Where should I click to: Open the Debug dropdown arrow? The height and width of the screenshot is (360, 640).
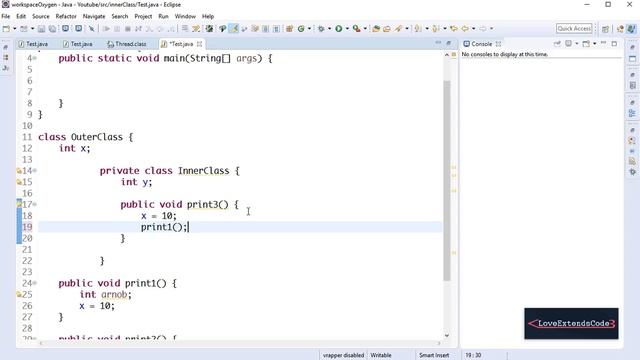pos(329,29)
